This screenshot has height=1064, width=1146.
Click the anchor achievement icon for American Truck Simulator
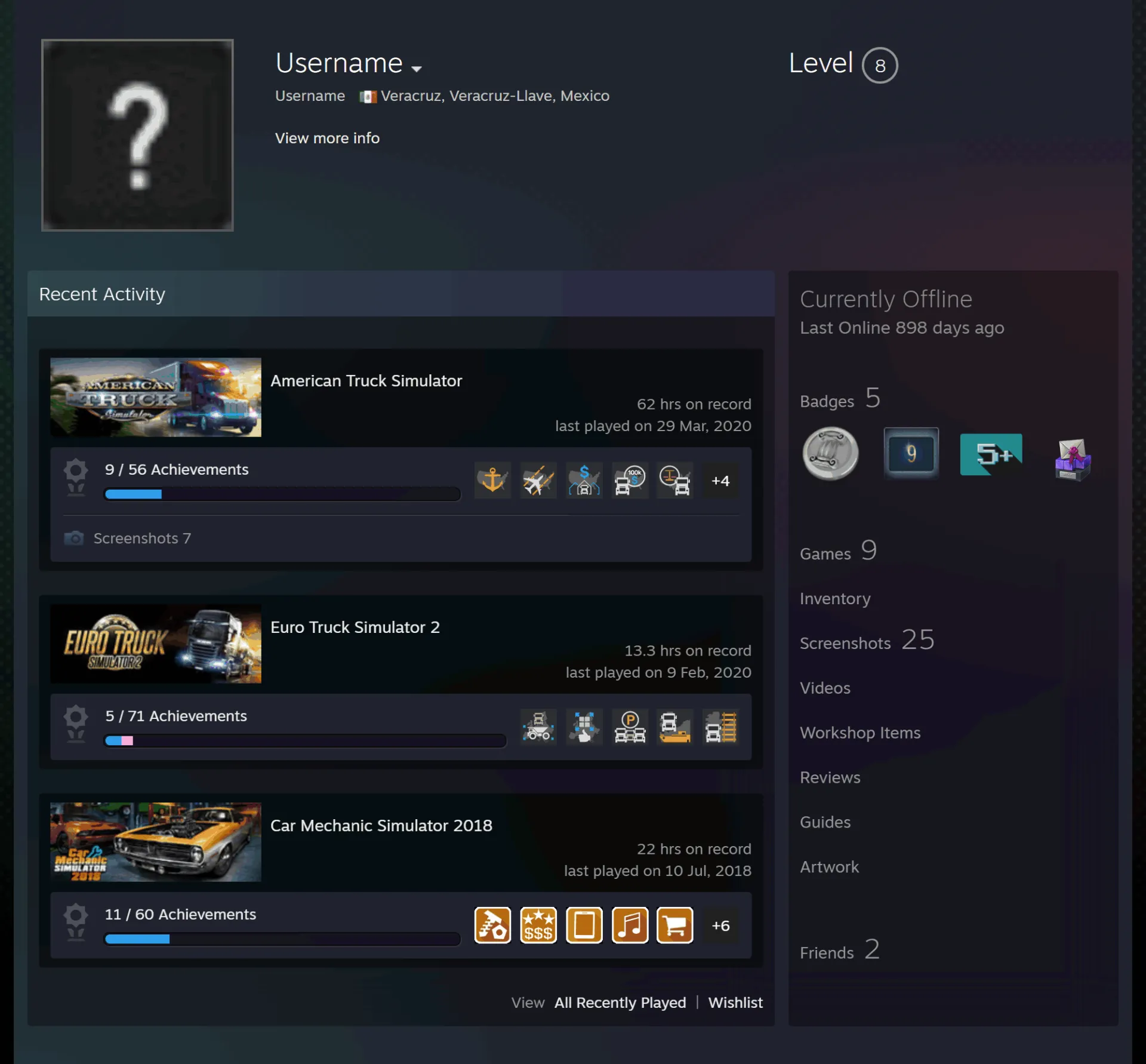click(x=493, y=480)
